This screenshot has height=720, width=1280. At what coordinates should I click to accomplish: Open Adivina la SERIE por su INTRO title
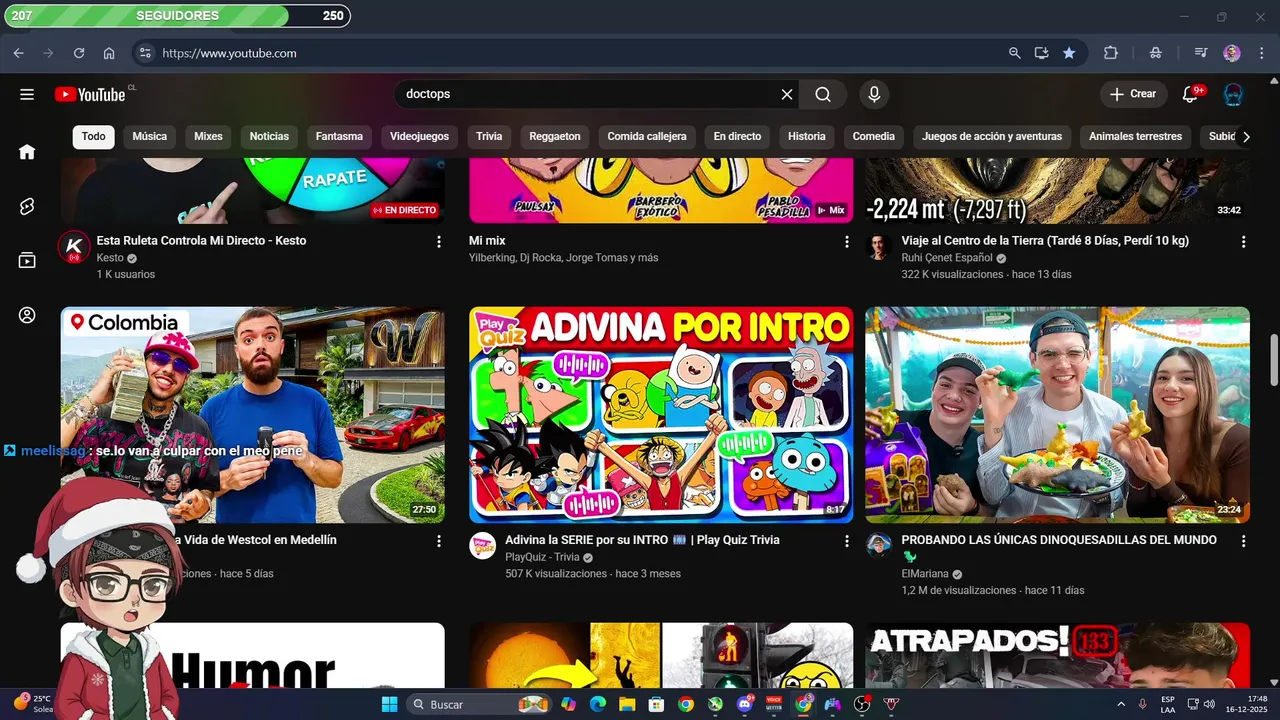642,540
